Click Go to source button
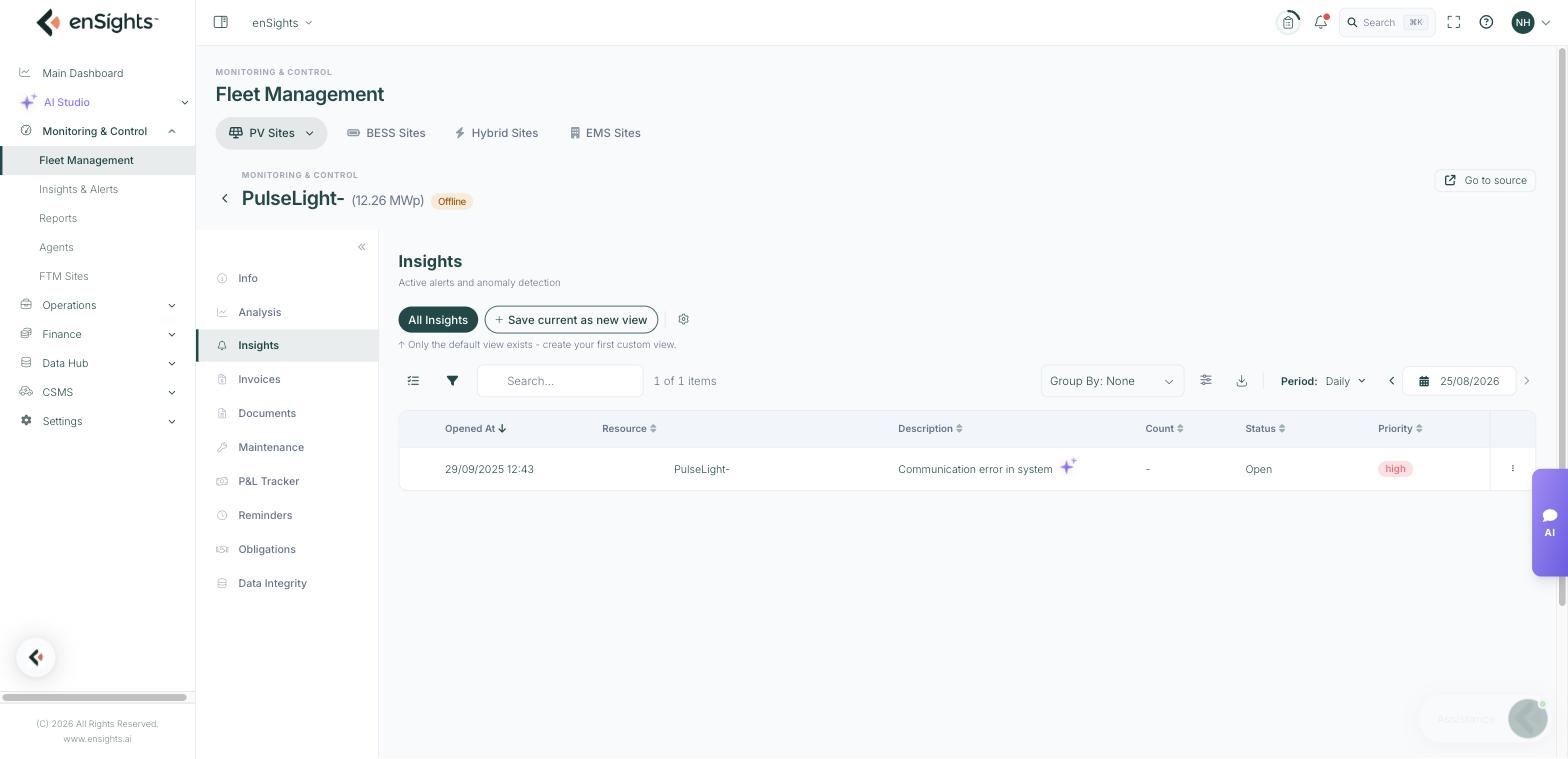The height and width of the screenshot is (759, 1568). click(1485, 180)
